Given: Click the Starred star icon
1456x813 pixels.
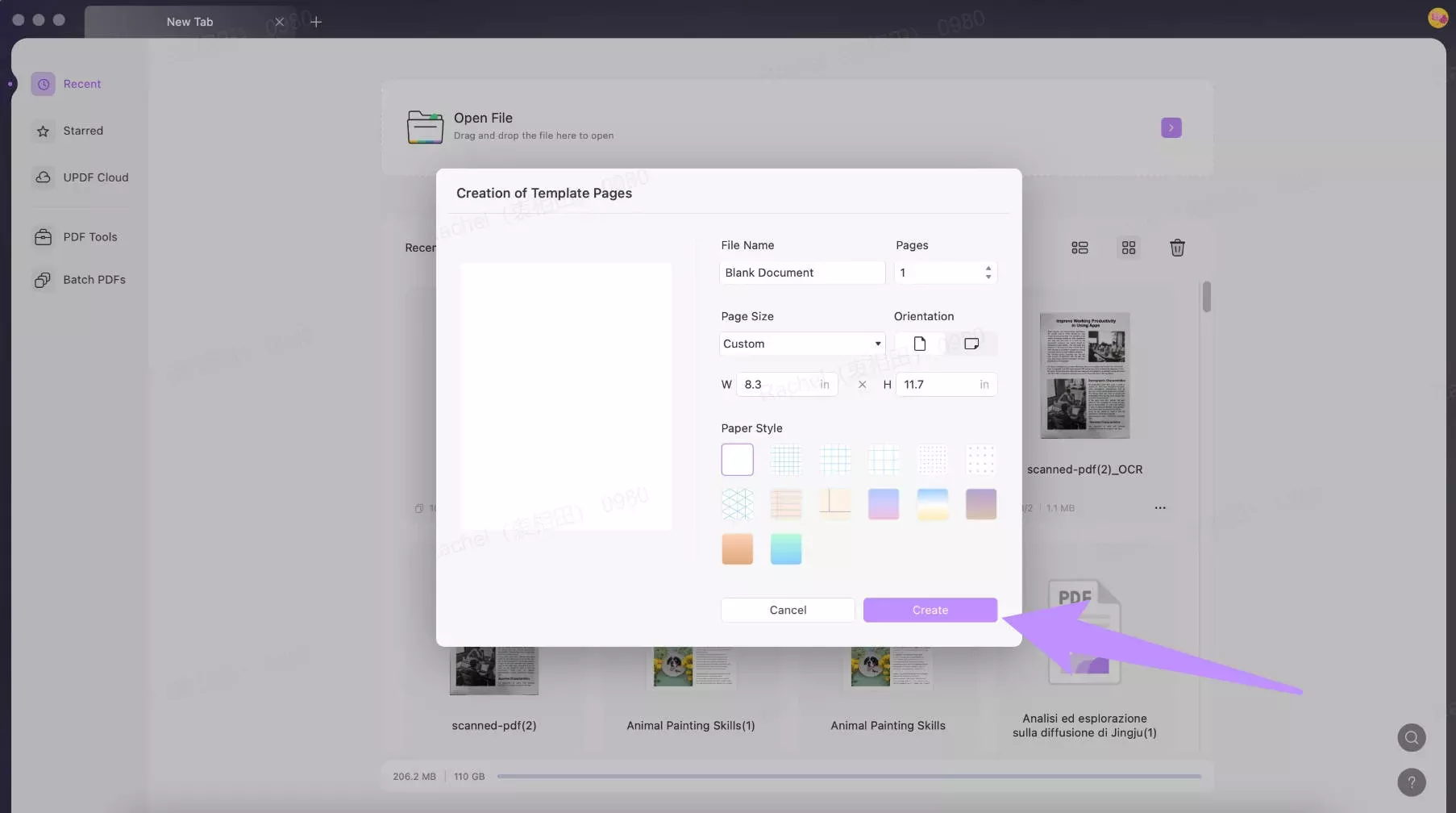Looking at the screenshot, I should tap(44, 131).
